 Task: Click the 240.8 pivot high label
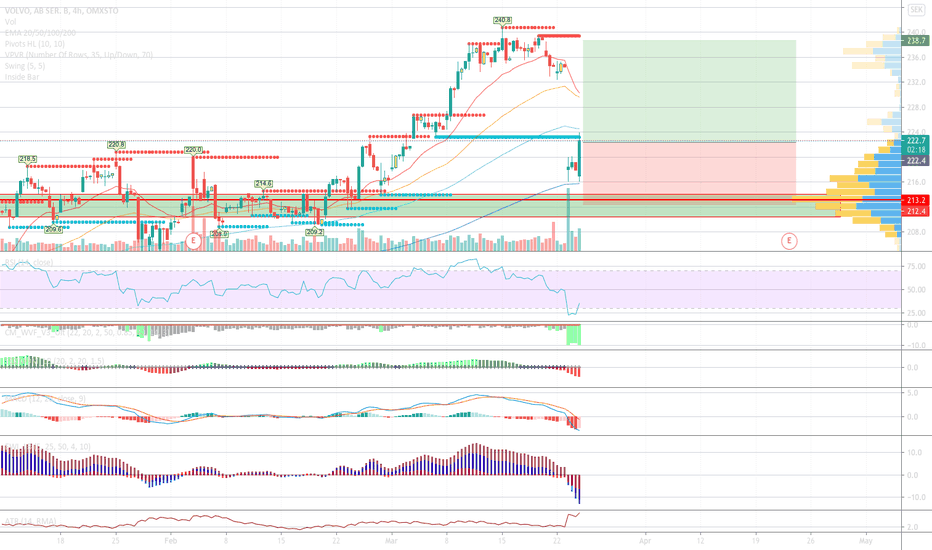[x=502, y=20]
